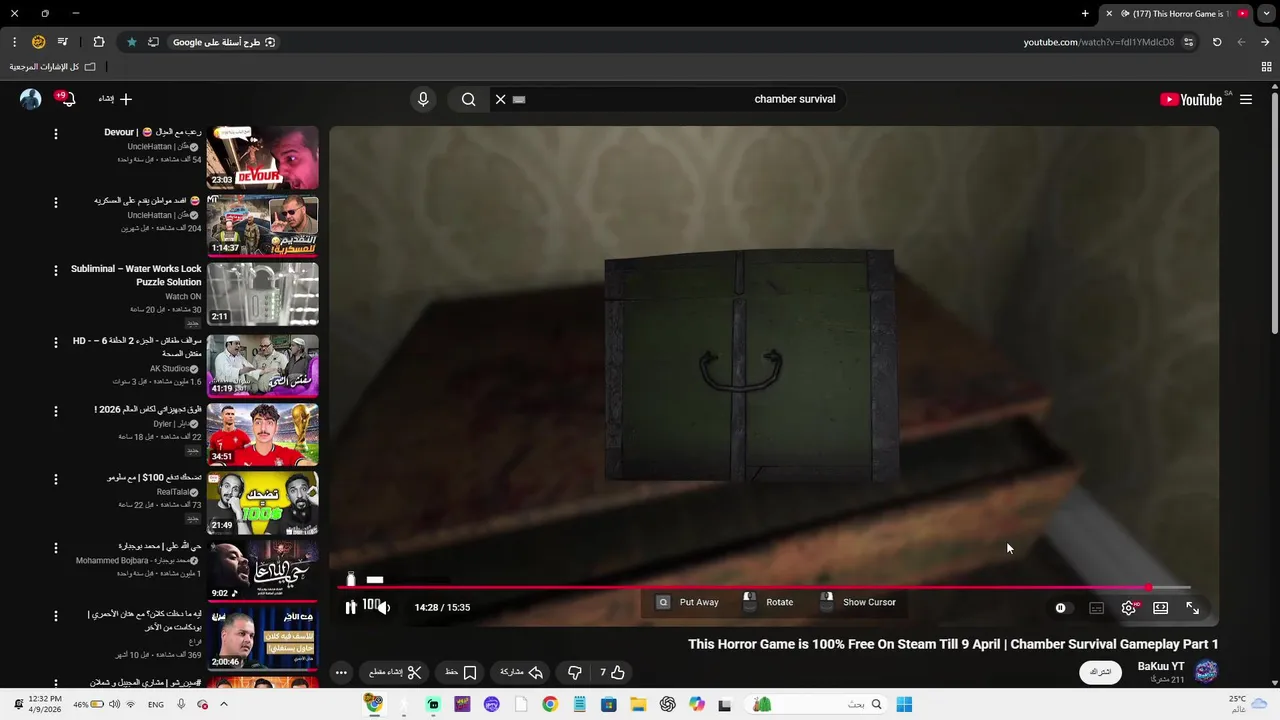Mute the video volume speaker icon

click(x=384, y=607)
